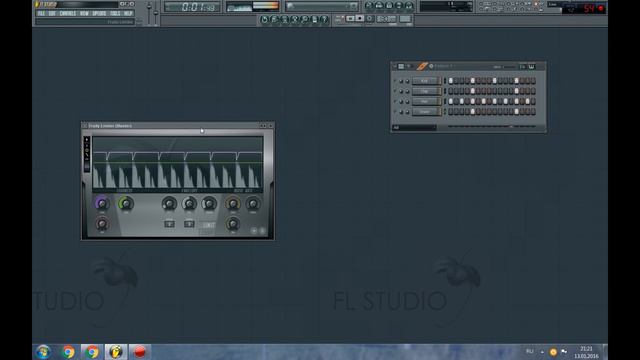
Task: Open the step sequencer options menu arrow
Action: point(395,66)
